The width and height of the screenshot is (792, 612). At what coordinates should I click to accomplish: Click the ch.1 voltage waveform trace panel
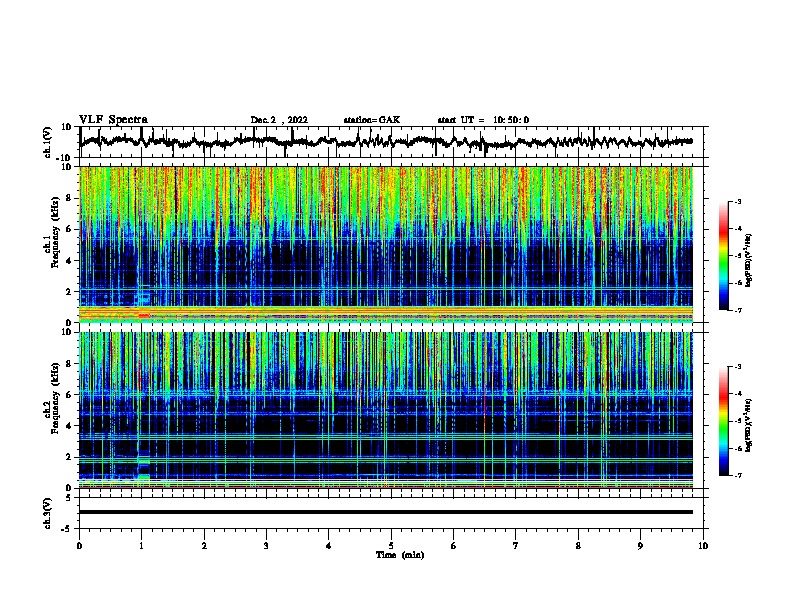[x=393, y=142]
